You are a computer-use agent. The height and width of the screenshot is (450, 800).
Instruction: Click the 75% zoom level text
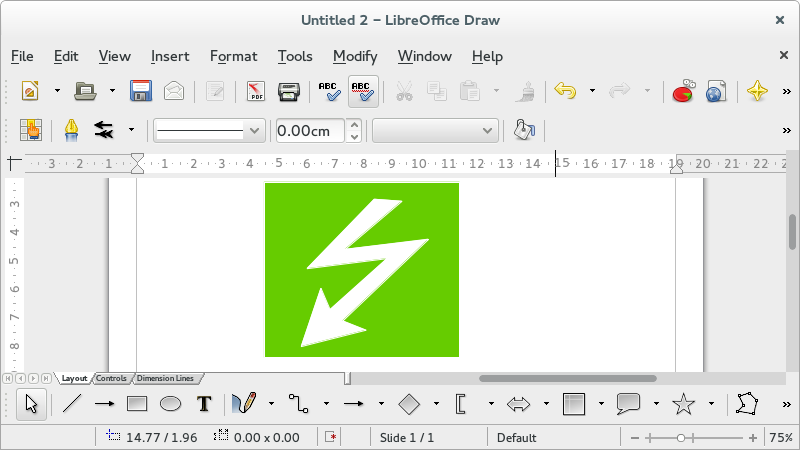(781, 438)
